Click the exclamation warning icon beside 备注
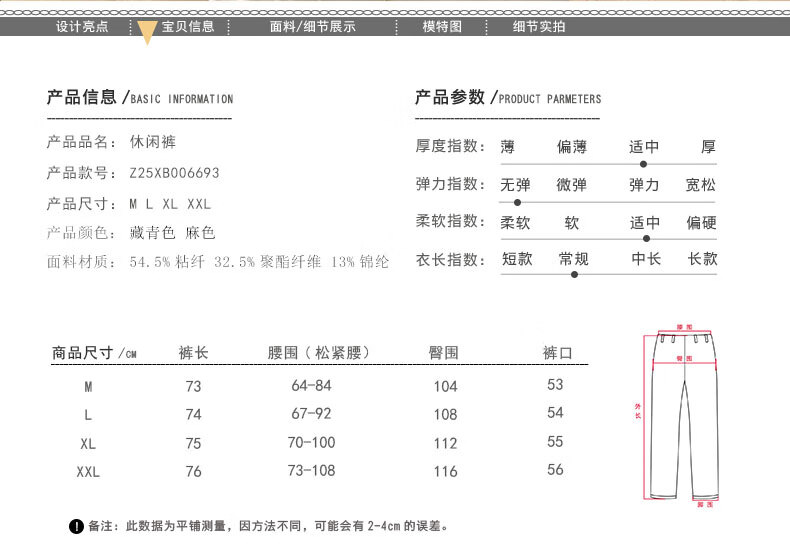790x558 pixels. pyautogui.click(x=76, y=527)
